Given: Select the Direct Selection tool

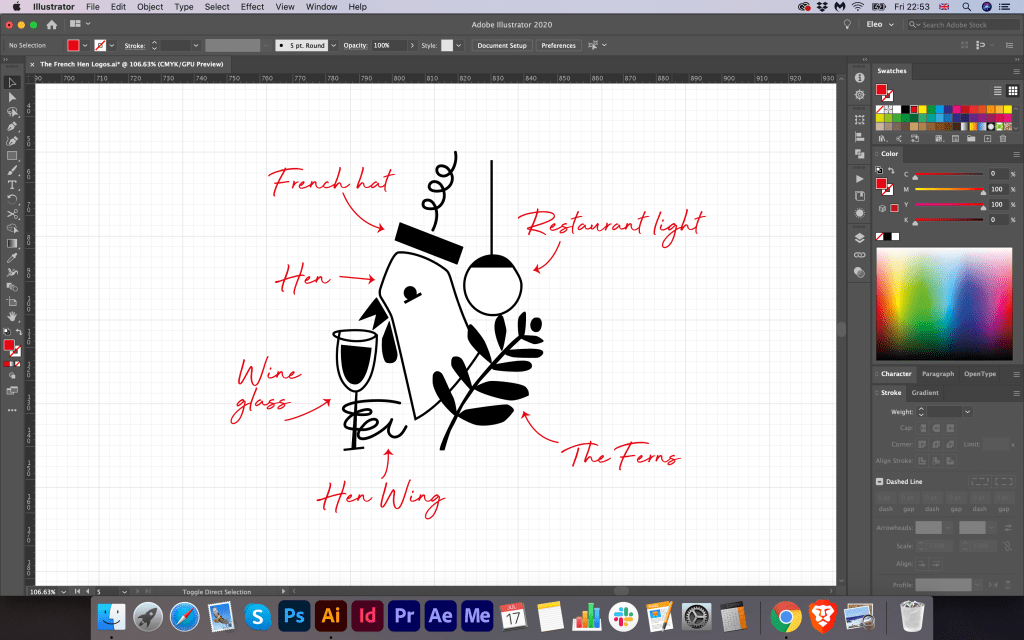Looking at the screenshot, I should point(12,97).
